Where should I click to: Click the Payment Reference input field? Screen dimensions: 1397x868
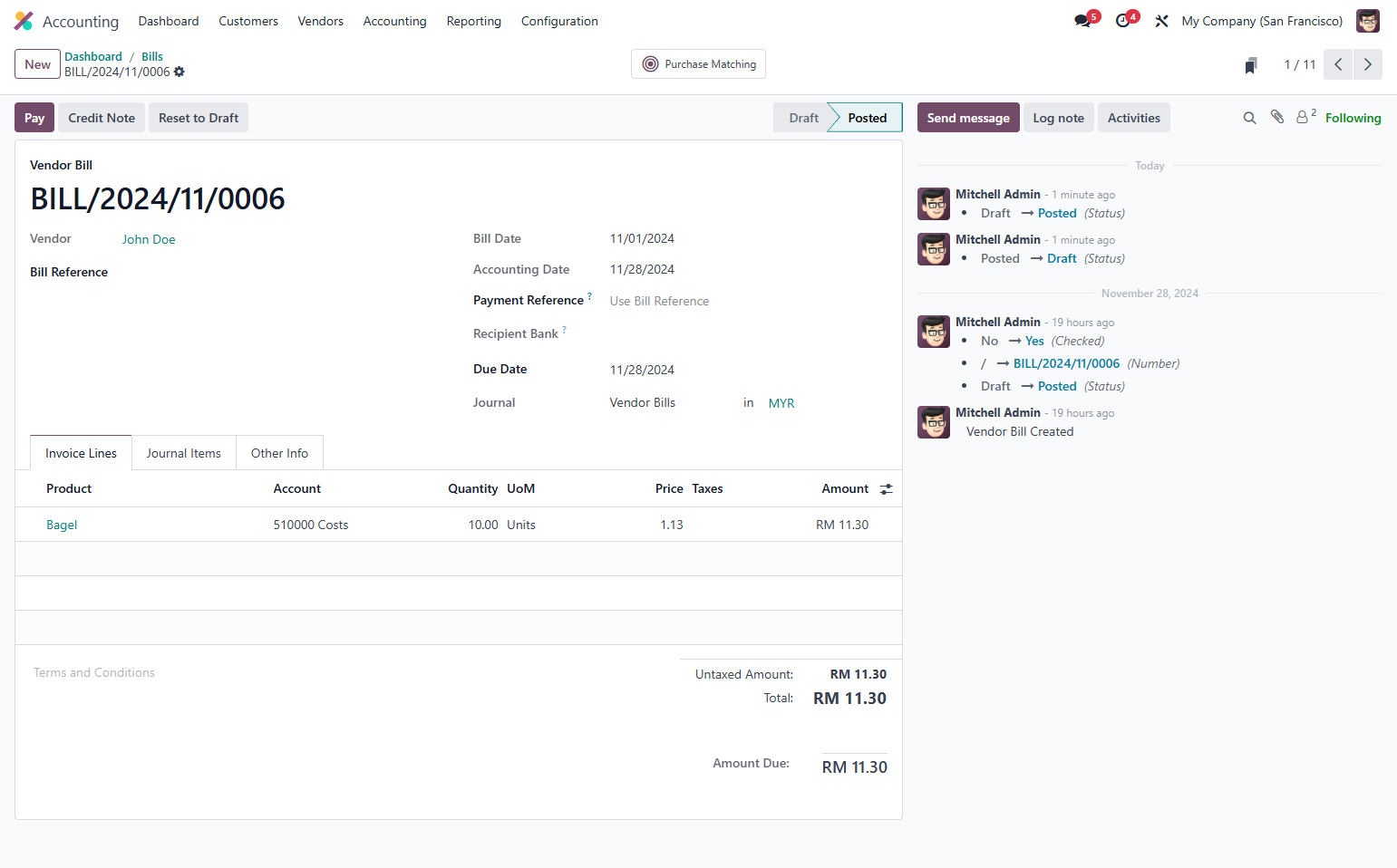coord(746,301)
